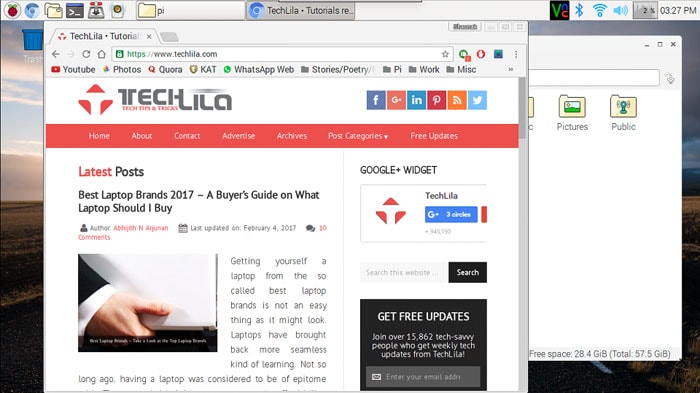Open the Archives nav item

(292, 136)
